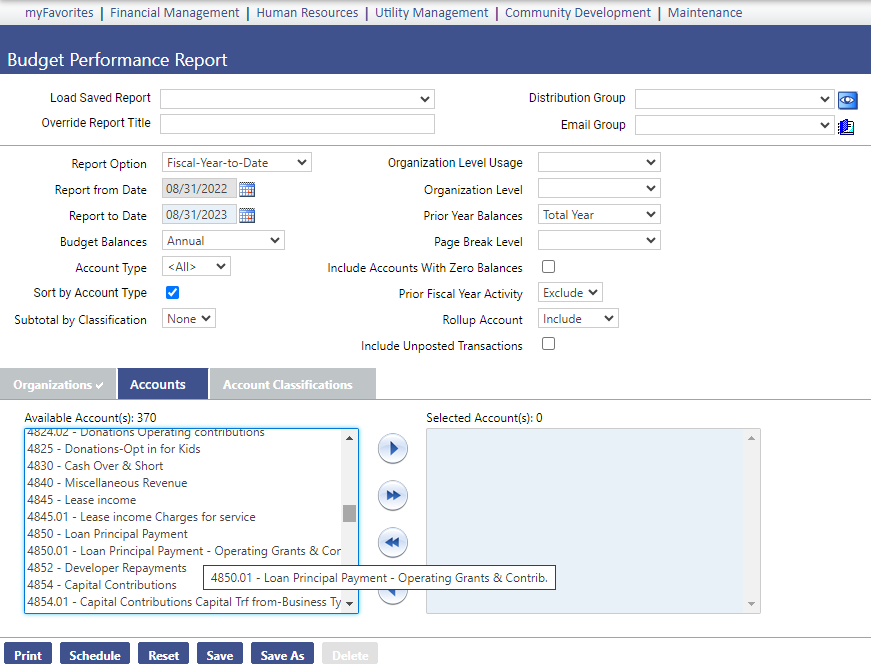Open the Community Development menu
The height and width of the screenshot is (669, 871).
[578, 12]
